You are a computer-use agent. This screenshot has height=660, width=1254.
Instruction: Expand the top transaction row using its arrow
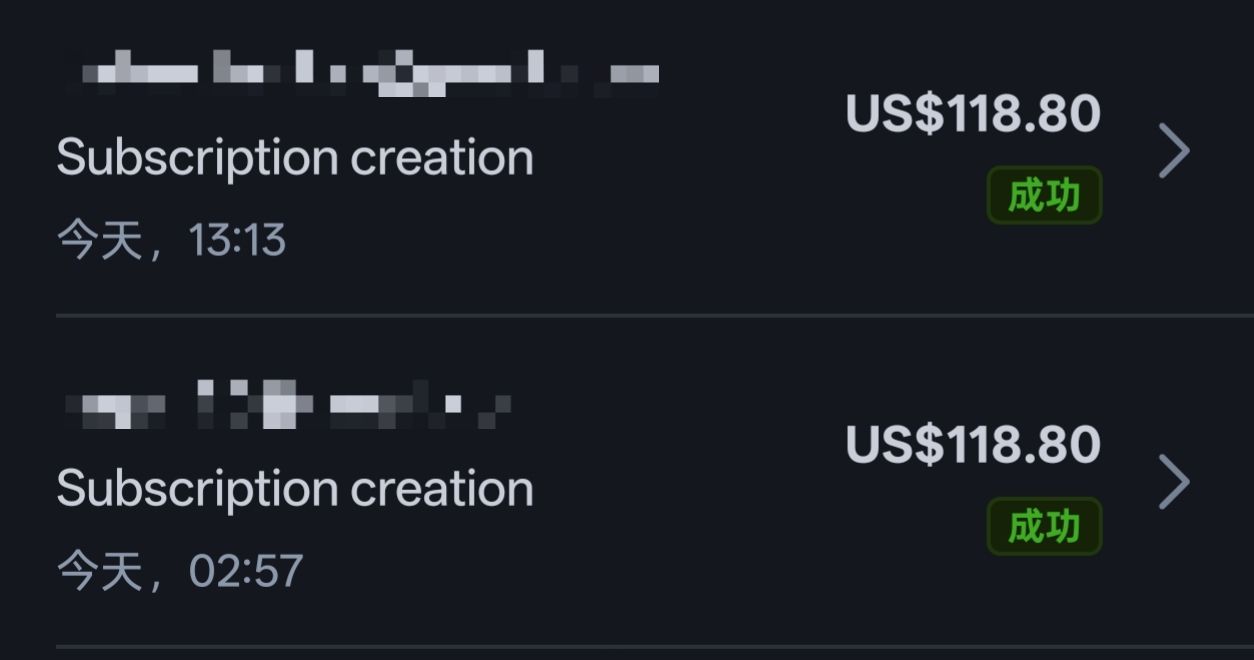tap(1174, 151)
